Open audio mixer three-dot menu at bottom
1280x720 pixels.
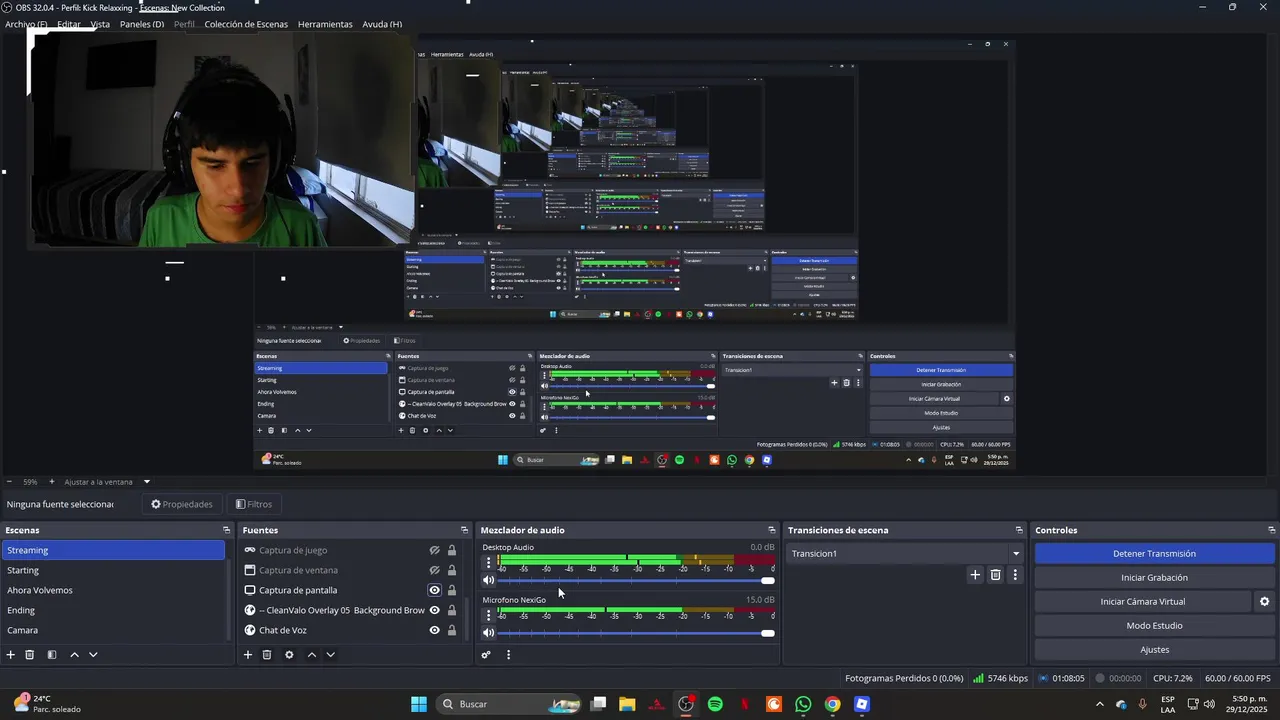coord(508,655)
